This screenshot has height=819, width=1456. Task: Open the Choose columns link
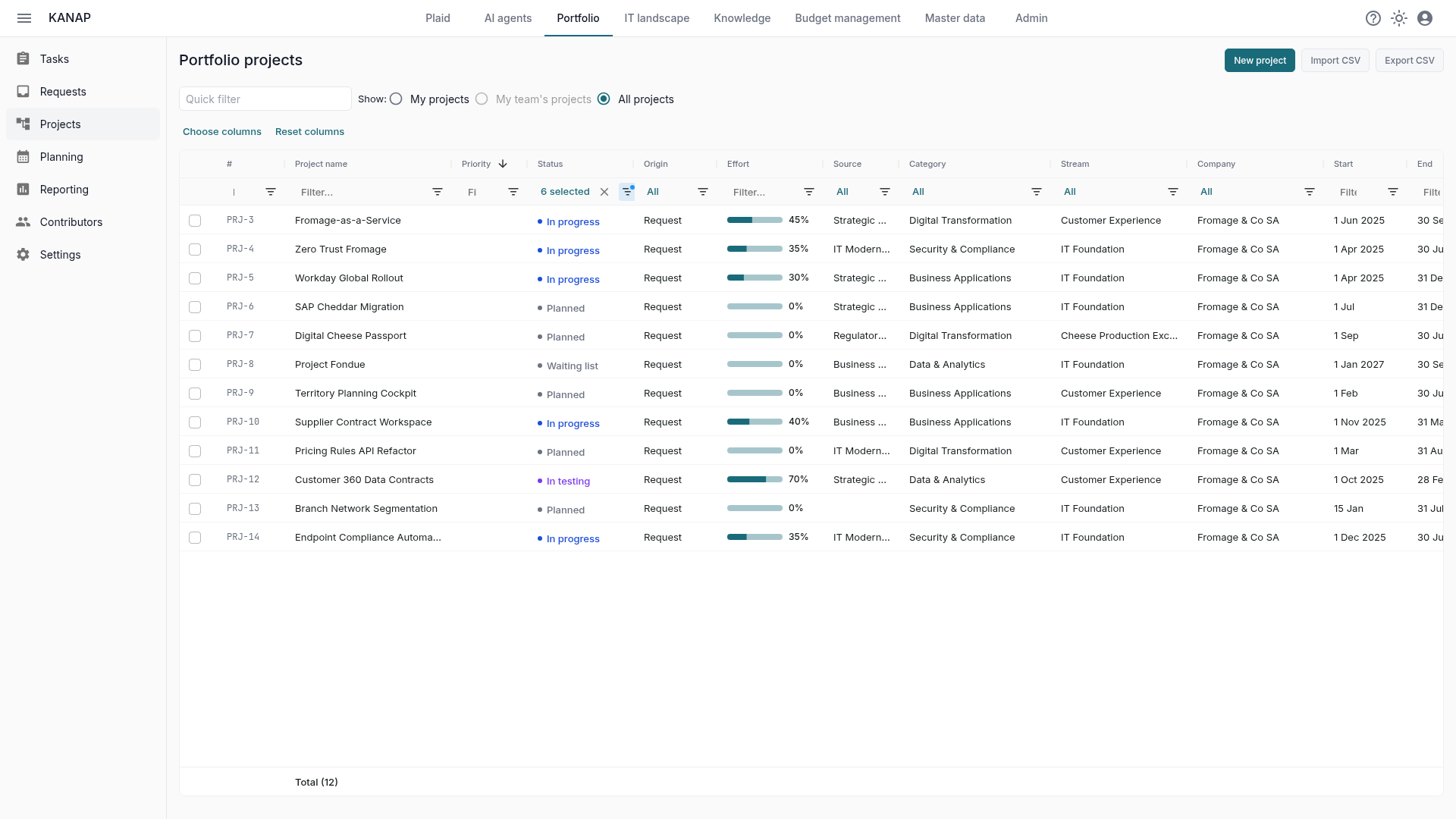[x=222, y=131]
